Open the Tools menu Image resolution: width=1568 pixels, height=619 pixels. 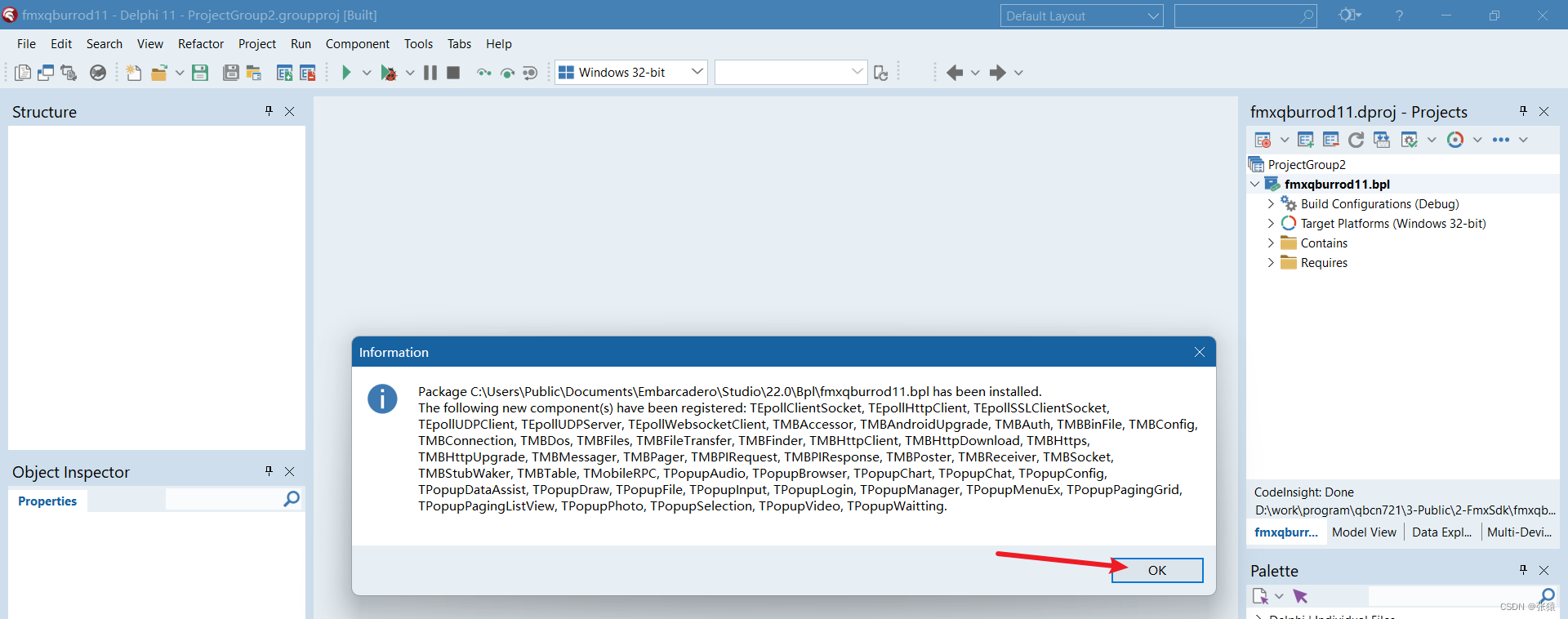[x=418, y=44]
